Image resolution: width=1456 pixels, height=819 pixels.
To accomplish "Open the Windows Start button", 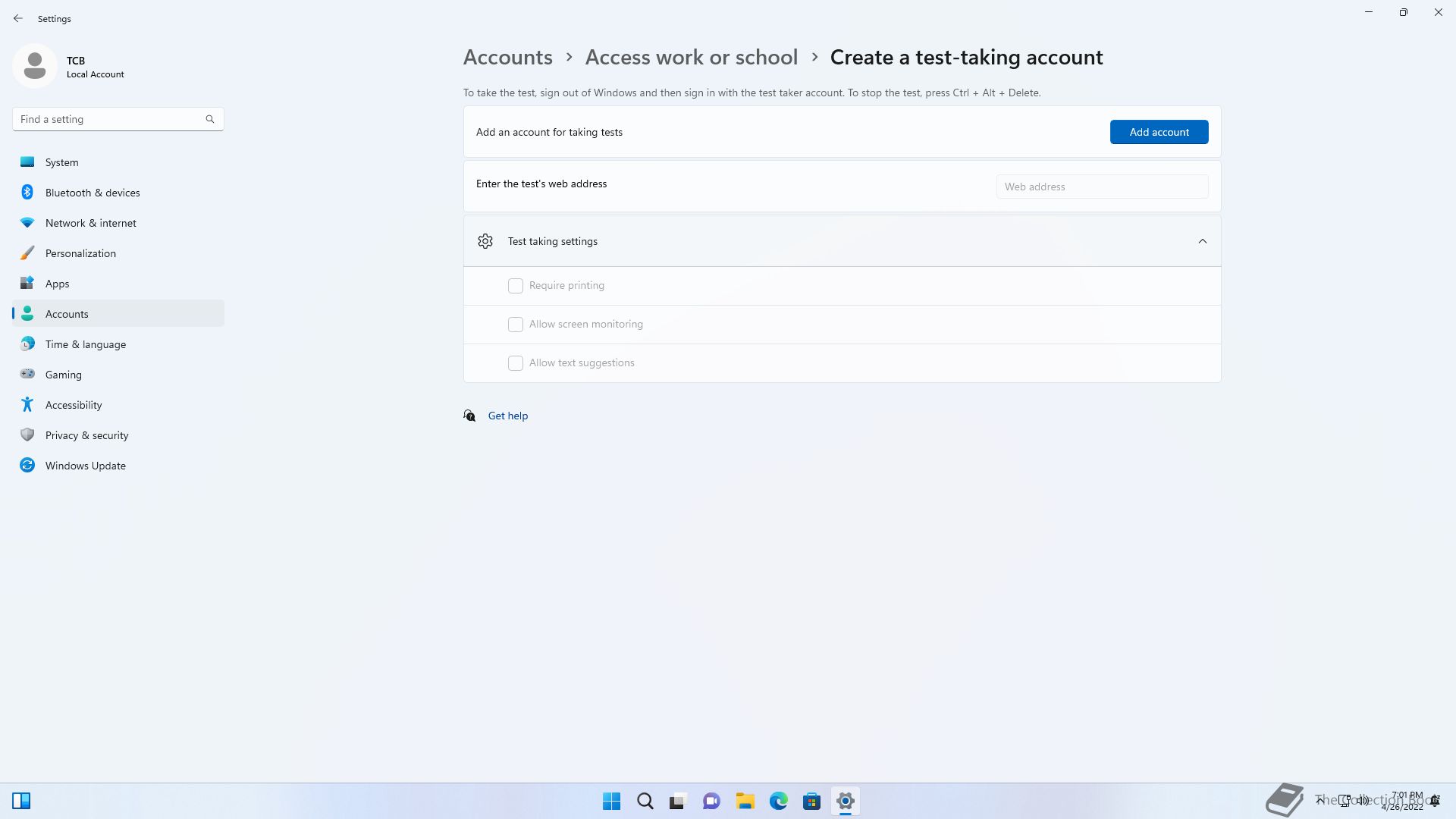I will click(611, 801).
